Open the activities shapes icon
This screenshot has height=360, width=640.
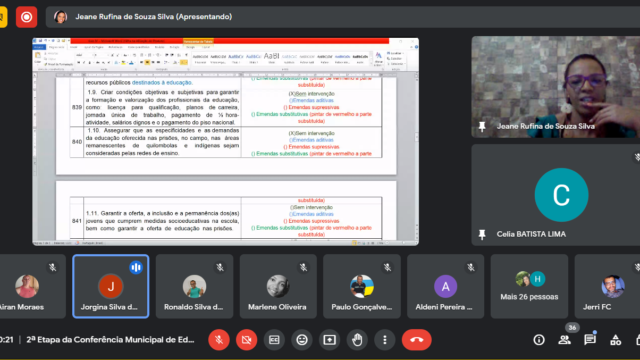click(616, 340)
